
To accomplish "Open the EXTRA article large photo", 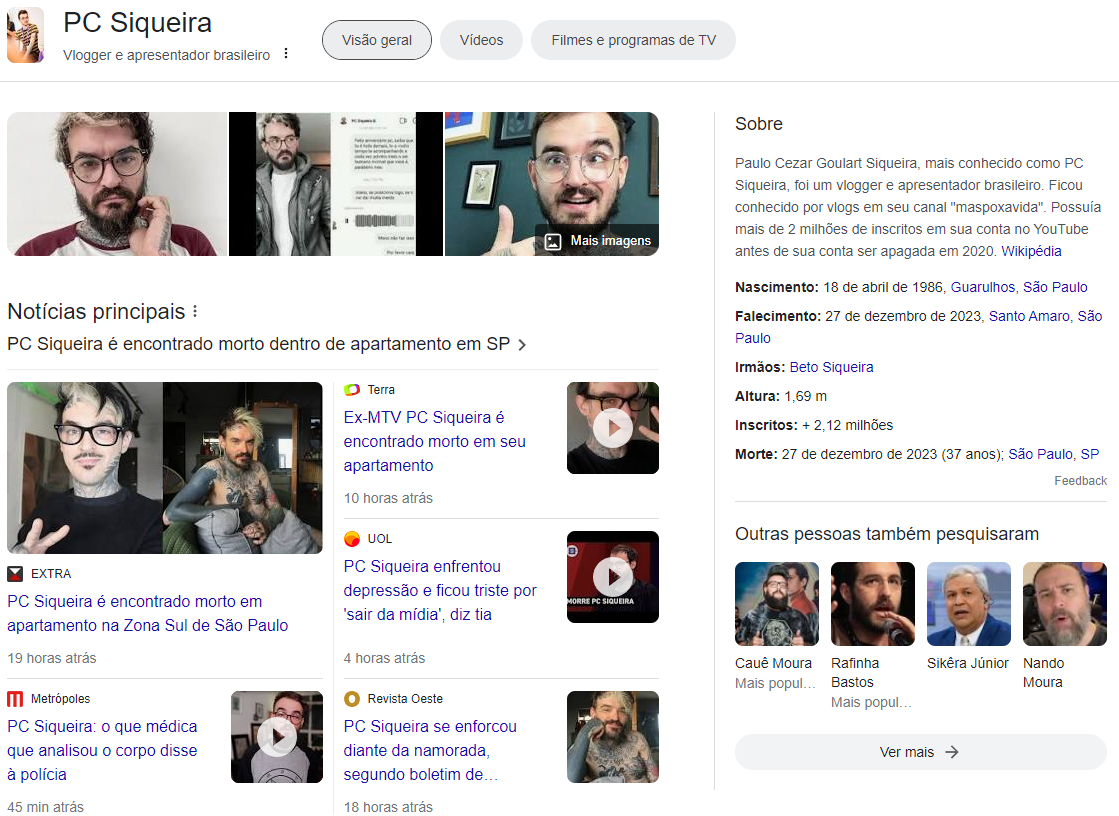I will tap(165, 468).
